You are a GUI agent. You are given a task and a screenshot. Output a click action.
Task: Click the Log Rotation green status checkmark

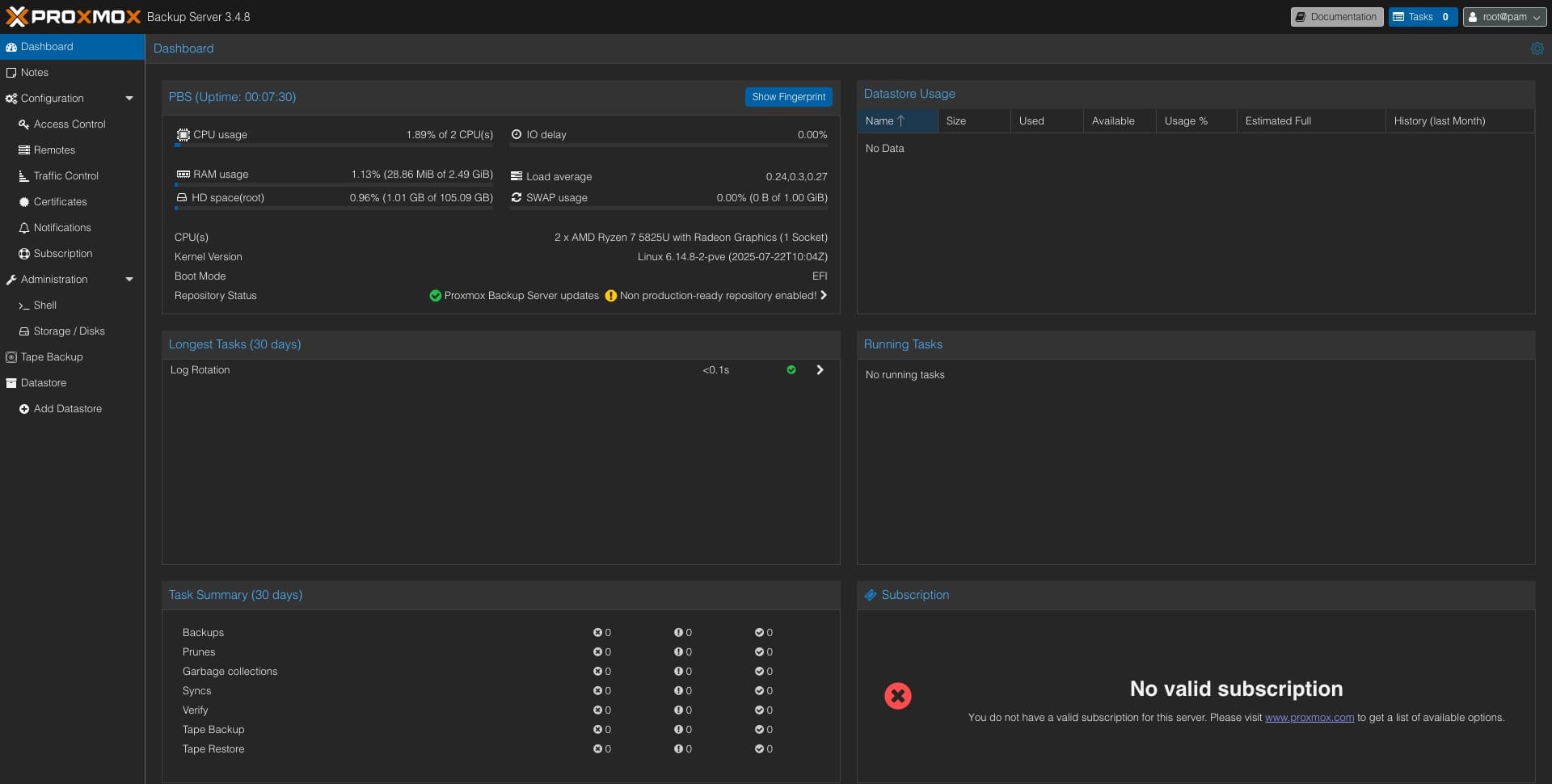pos(791,370)
